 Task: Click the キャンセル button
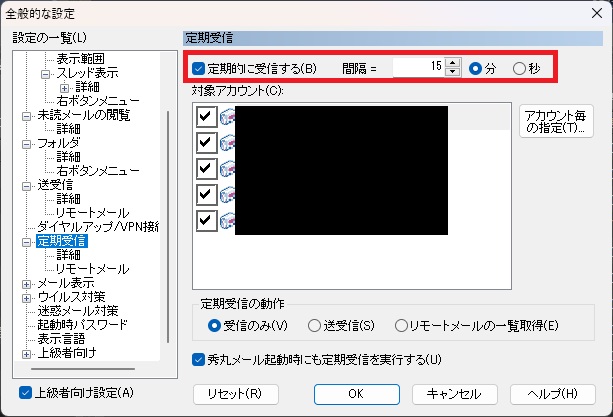pyautogui.click(x=455, y=394)
